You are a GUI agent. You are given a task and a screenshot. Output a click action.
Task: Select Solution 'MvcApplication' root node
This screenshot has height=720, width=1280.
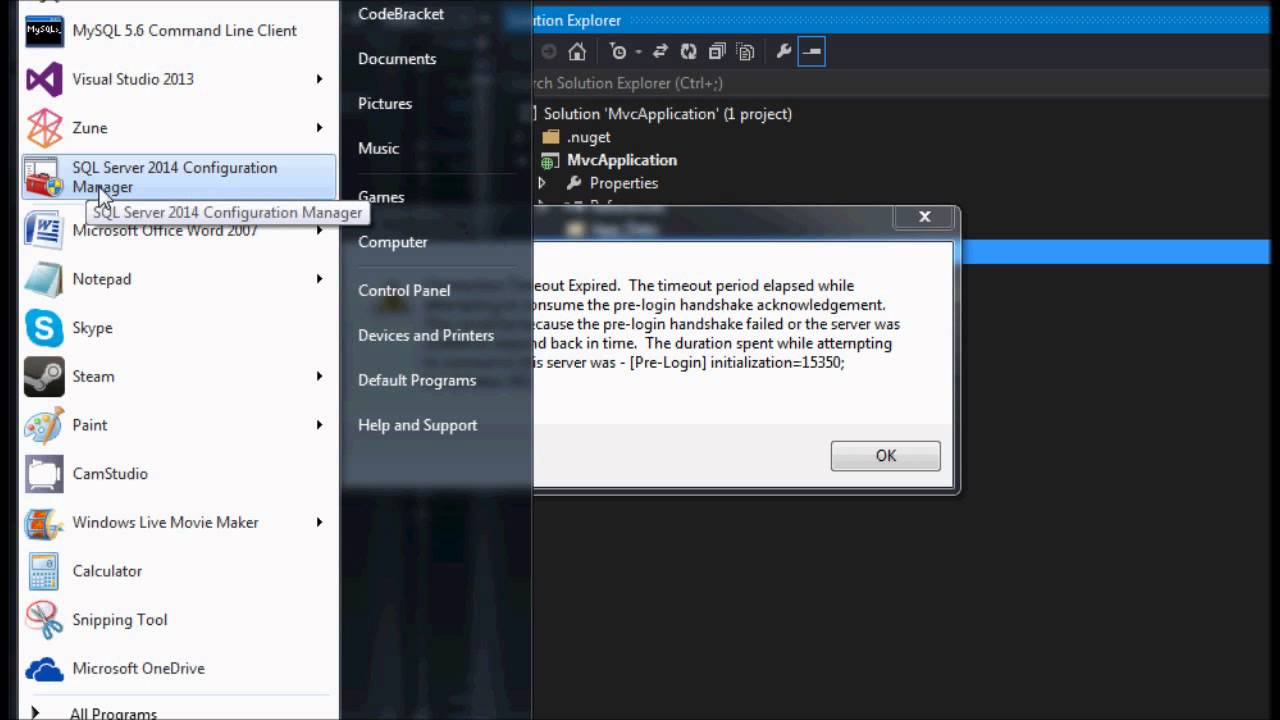(x=668, y=114)
